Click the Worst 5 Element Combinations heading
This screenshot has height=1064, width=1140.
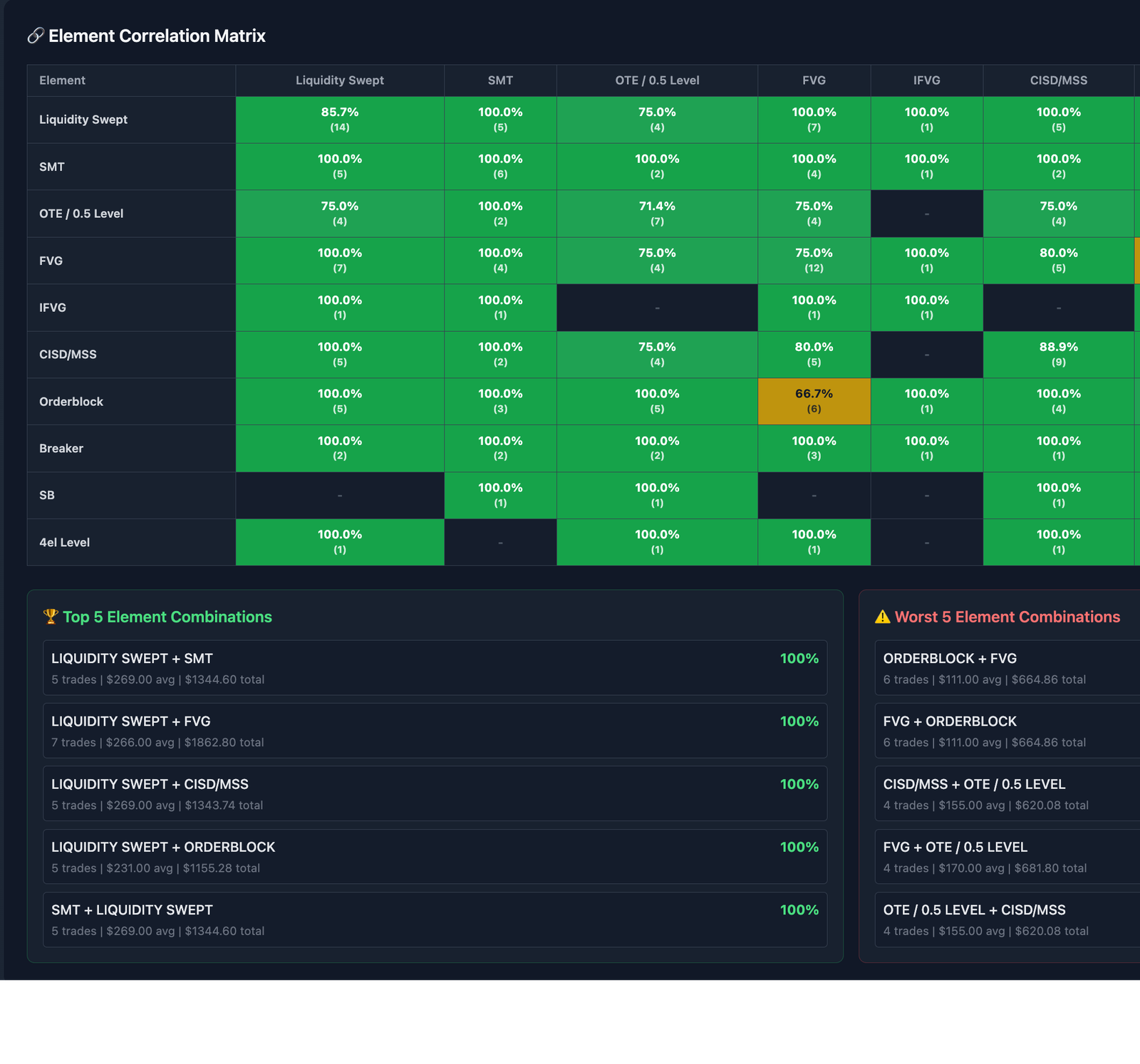tap(1007, 617)
